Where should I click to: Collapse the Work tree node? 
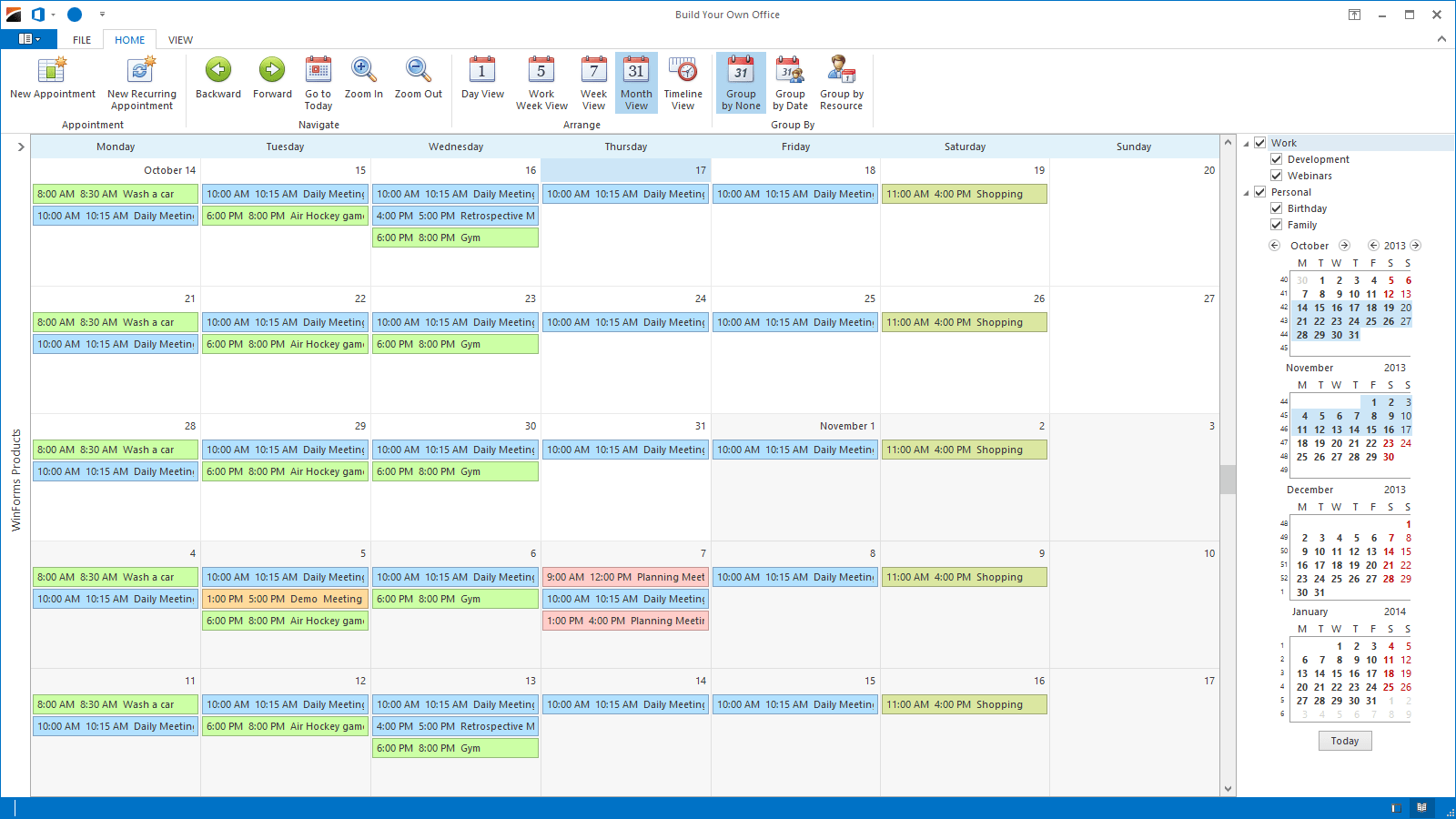[1247, 144]
